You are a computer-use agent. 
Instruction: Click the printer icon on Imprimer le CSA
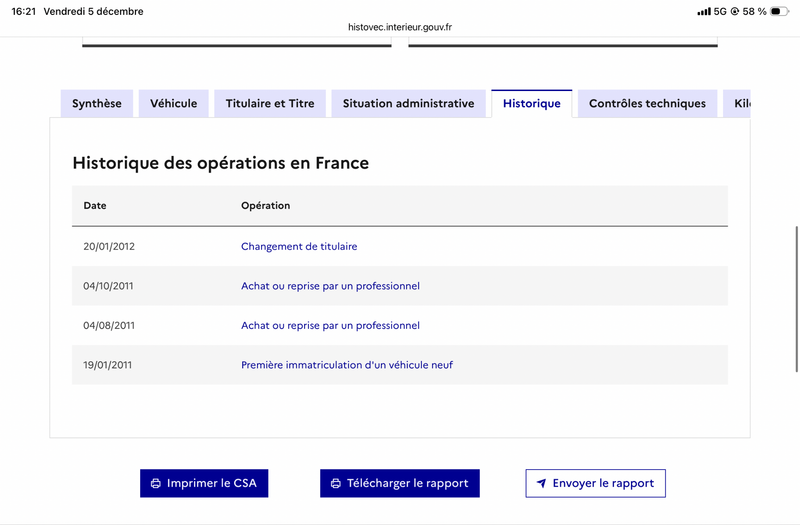156,484
